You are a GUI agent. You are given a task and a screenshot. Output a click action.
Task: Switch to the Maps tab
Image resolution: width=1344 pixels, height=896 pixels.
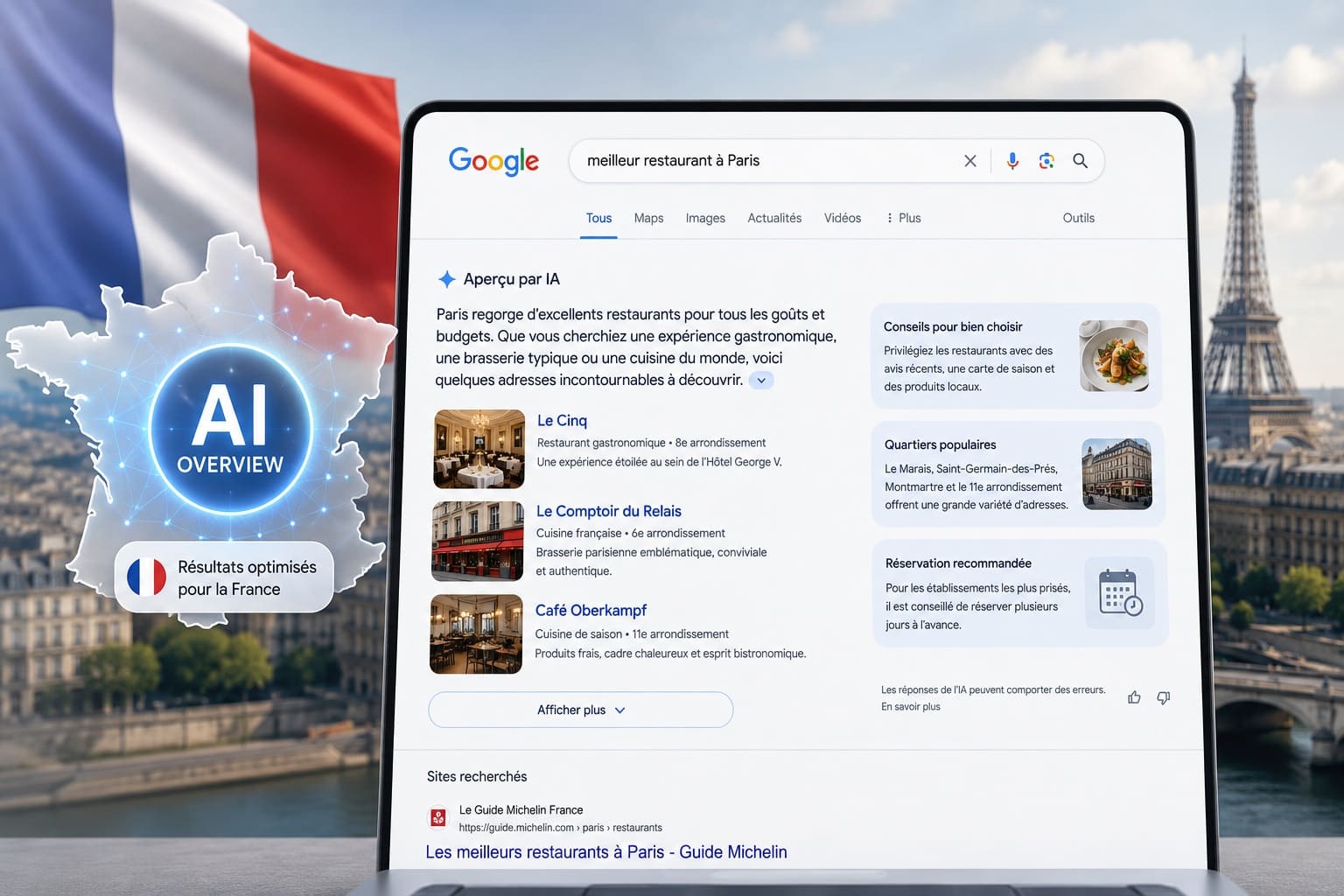tap(648, 218)
